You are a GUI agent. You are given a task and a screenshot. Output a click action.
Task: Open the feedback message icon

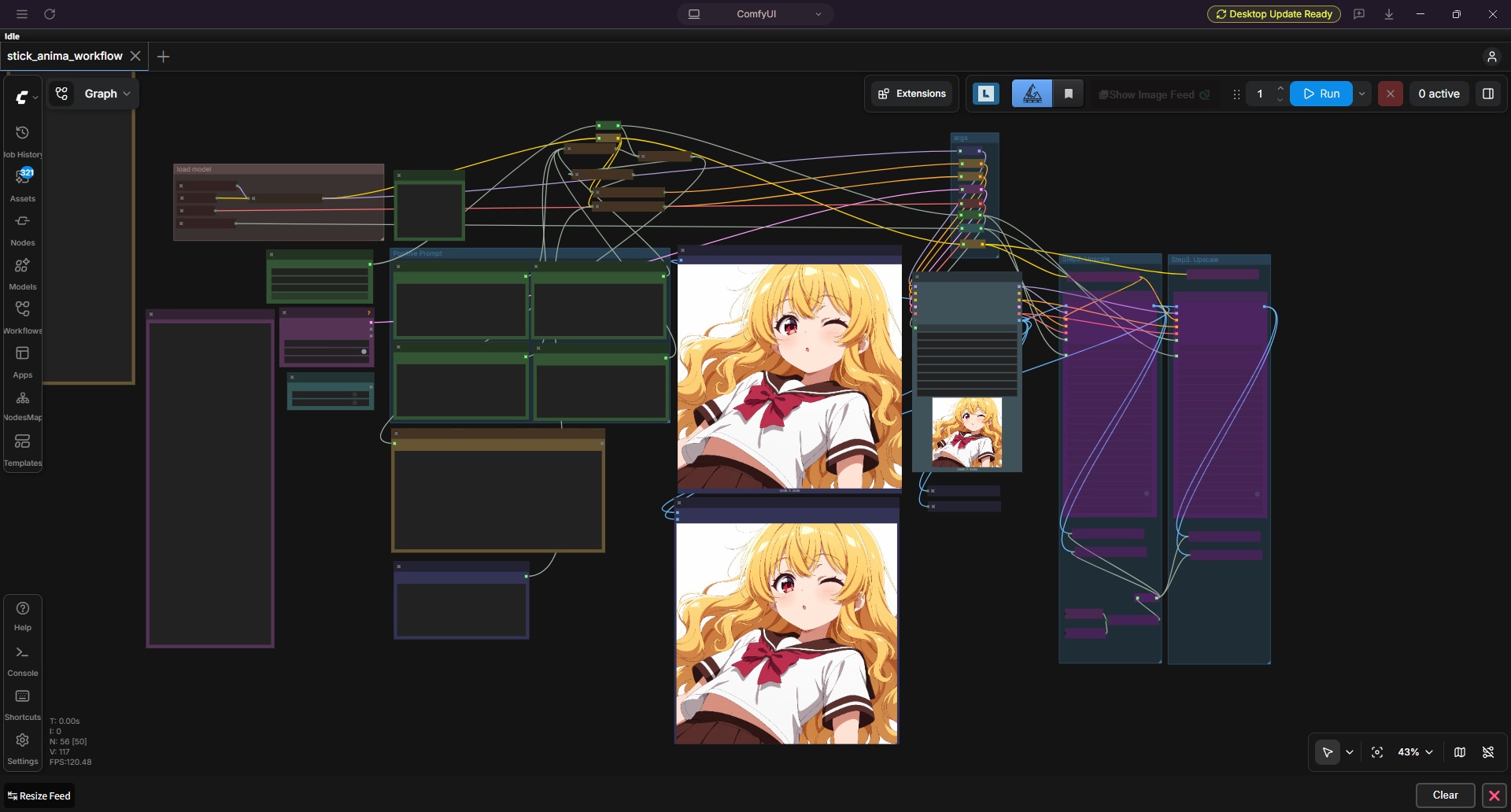(x=1359, y=14)
